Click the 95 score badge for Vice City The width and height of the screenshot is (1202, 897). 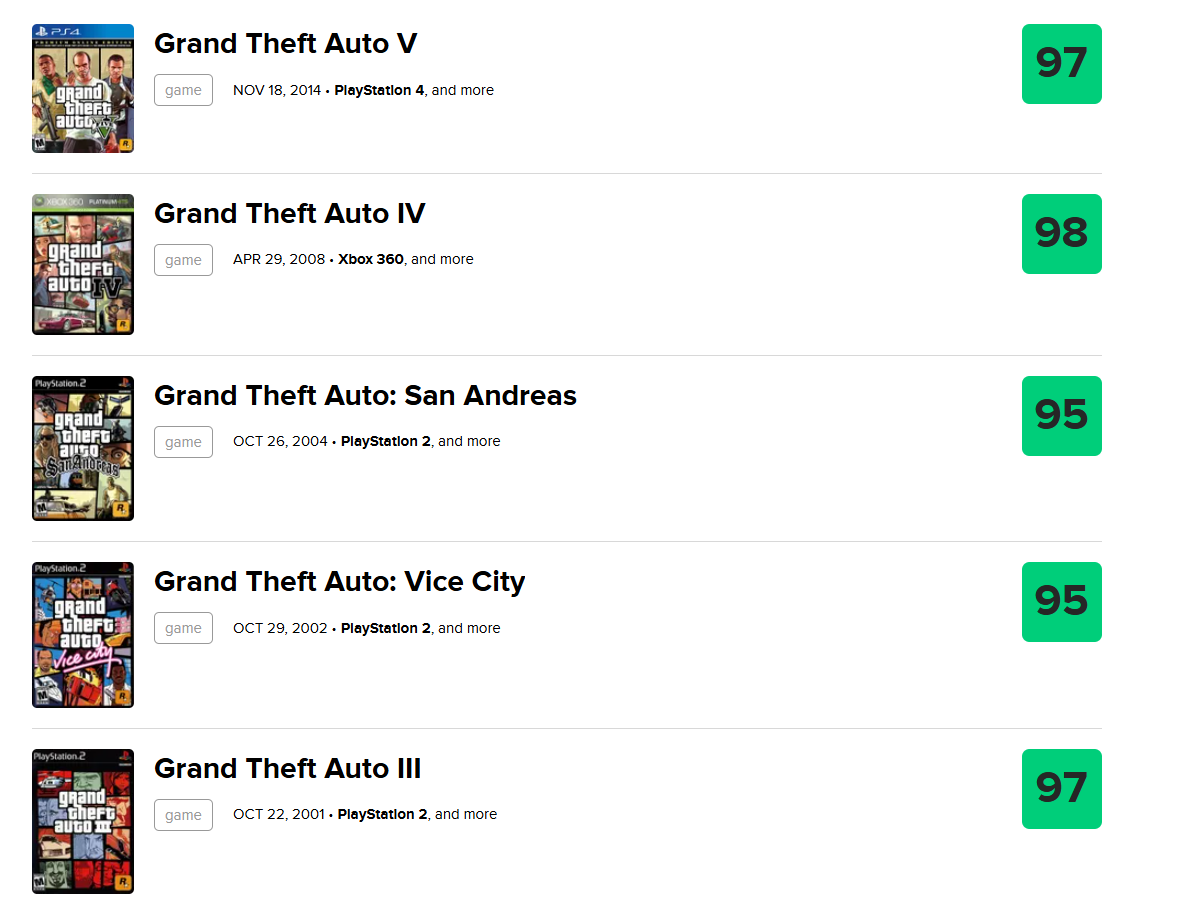coord(1062,602)
